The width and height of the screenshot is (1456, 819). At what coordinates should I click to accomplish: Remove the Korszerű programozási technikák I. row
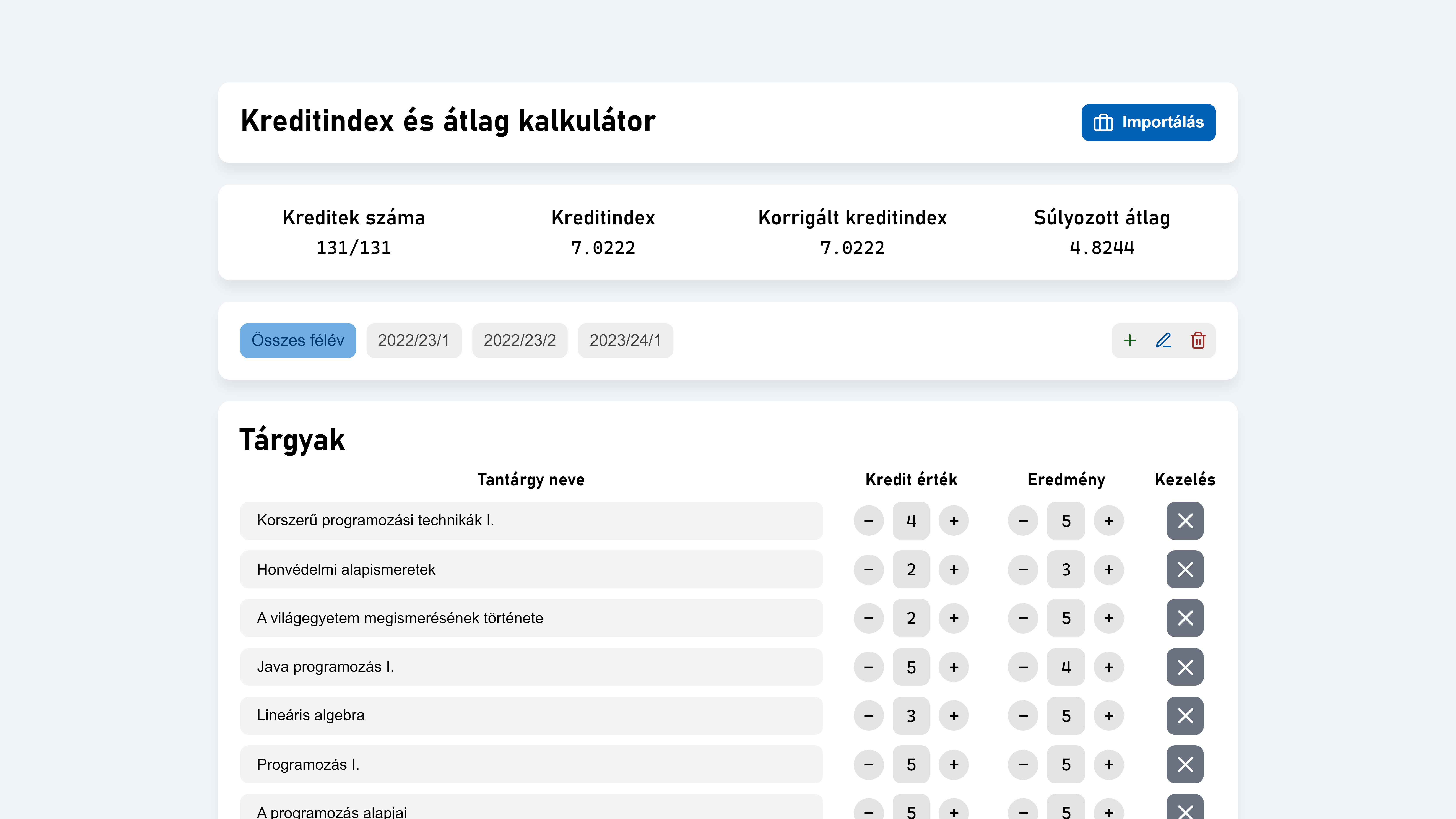[x=1185, y=521]
